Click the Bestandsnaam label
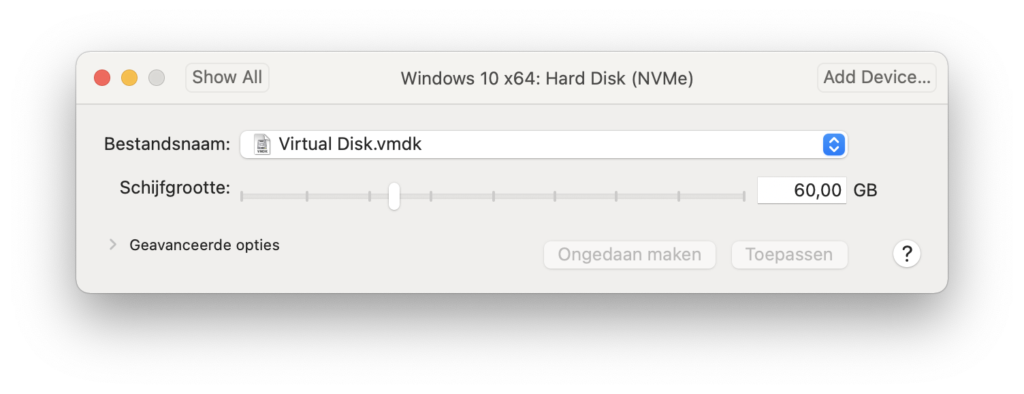The width and height of the screenshot is (1024, 394). click(x=167, y=144)
